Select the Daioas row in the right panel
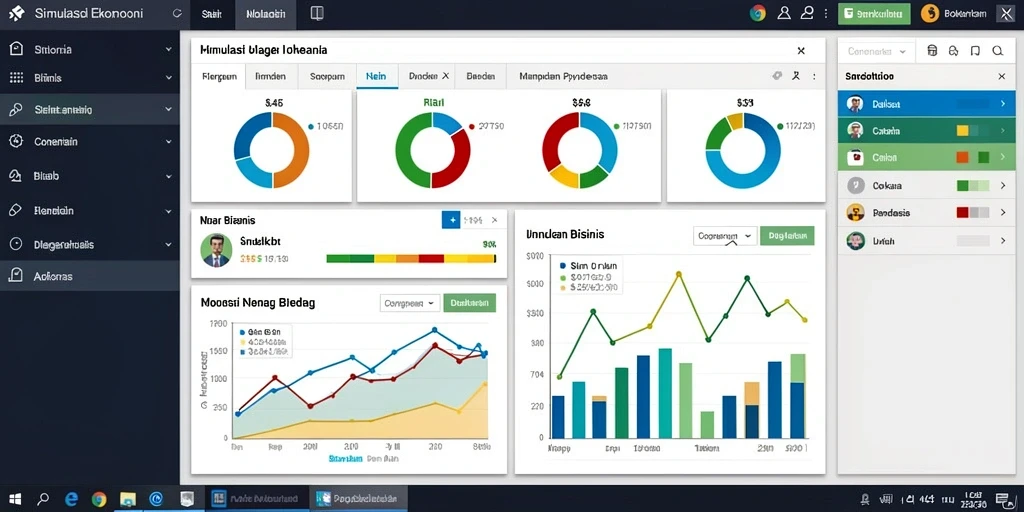Image resolution: width=1024 pixels, height=512 pixels. (926, 104)
